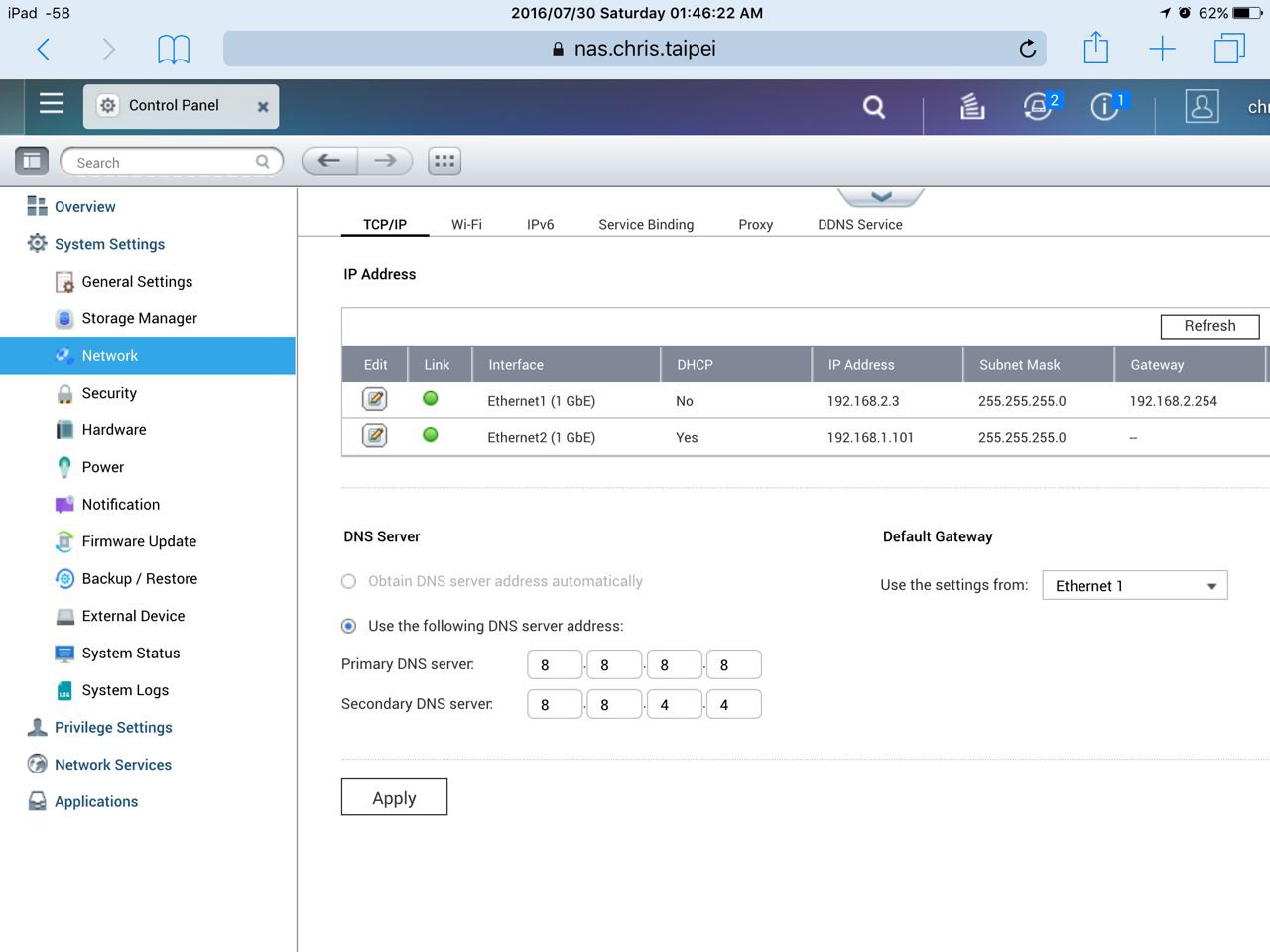Collapse the System Settings tree section

click(x=109, y=244)
